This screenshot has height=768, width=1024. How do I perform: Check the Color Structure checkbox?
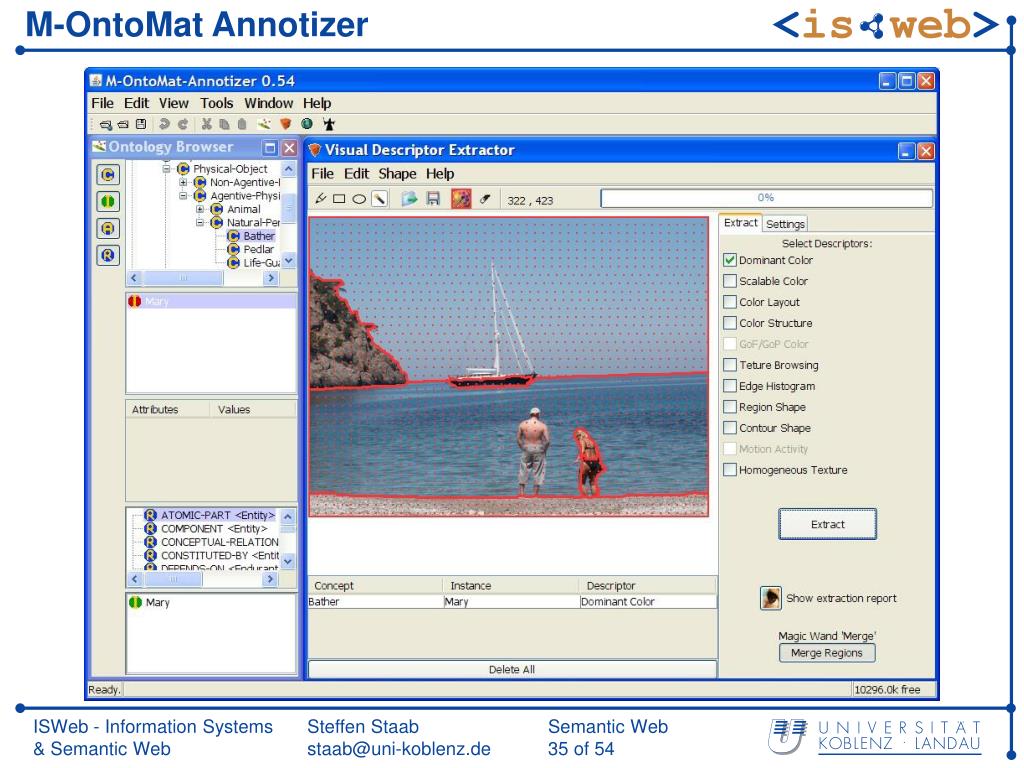point(730,323)
